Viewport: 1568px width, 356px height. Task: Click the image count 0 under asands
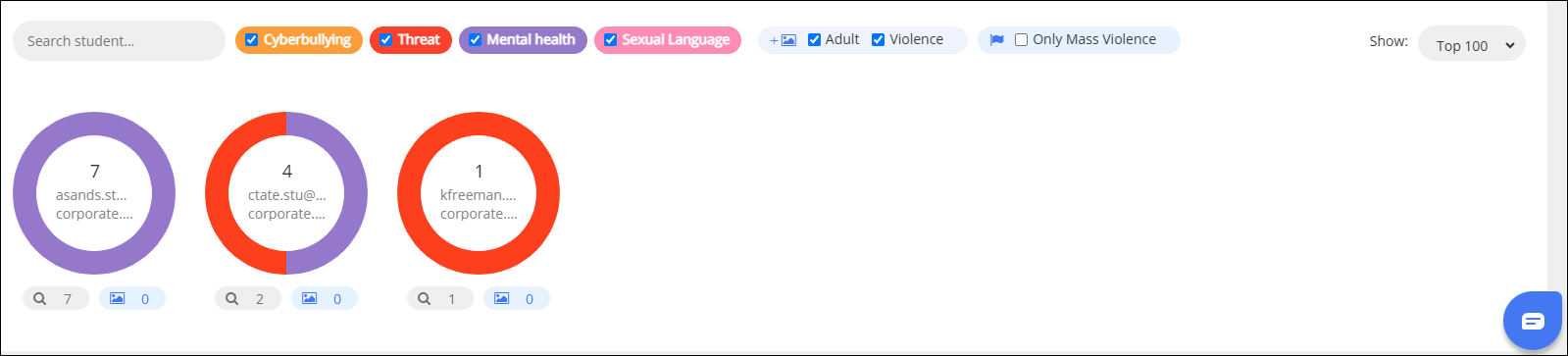[x=145, y=299]
